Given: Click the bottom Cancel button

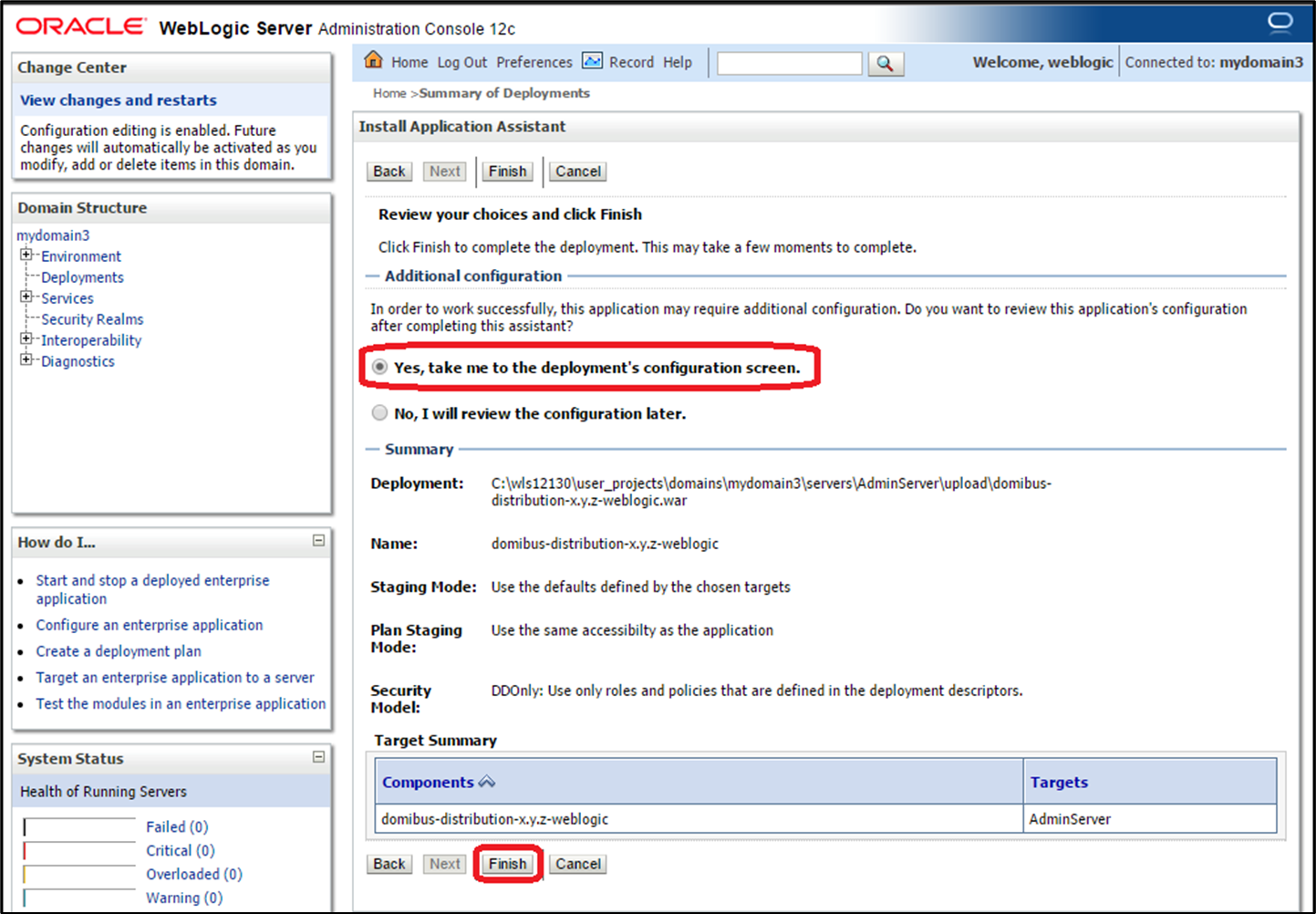Looking at the screenshot, I should click(x=578, y=864).
